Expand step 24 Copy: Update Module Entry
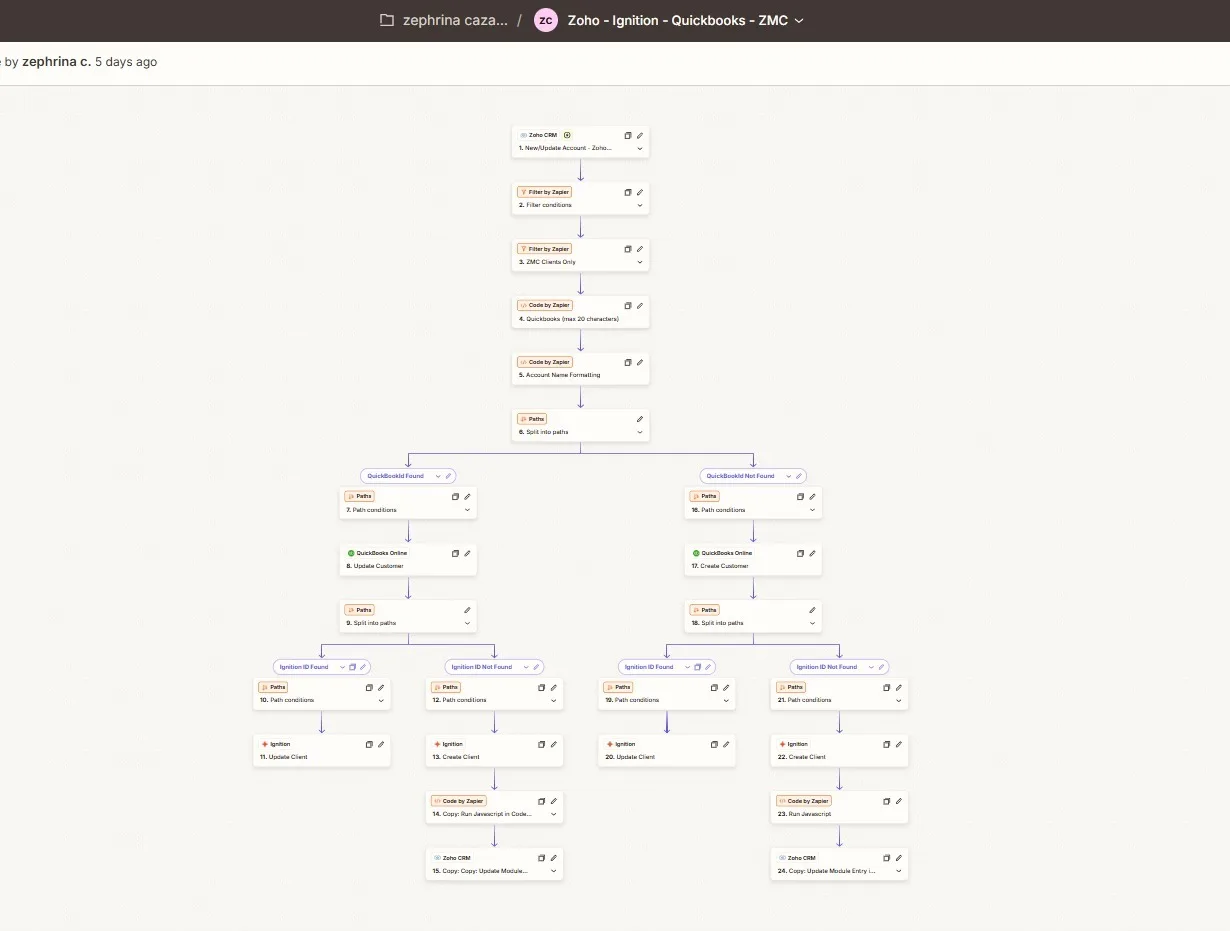 tap(899, 871)
